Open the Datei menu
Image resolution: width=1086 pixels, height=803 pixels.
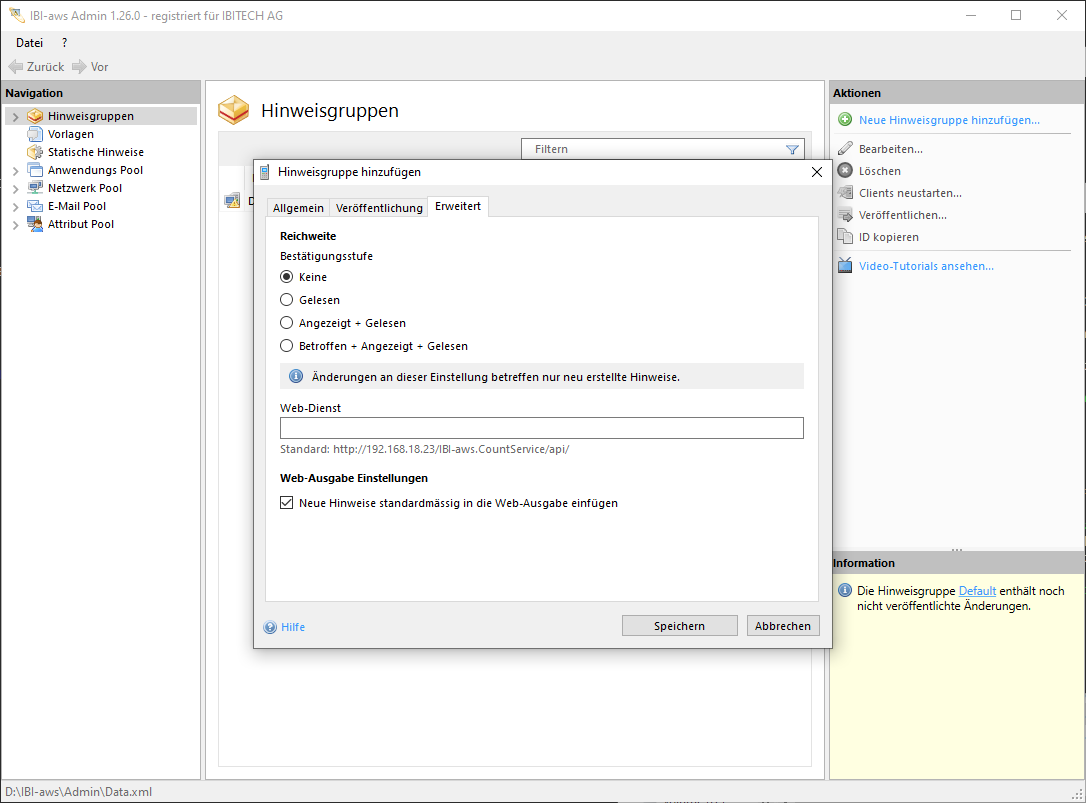click(30, 43)
